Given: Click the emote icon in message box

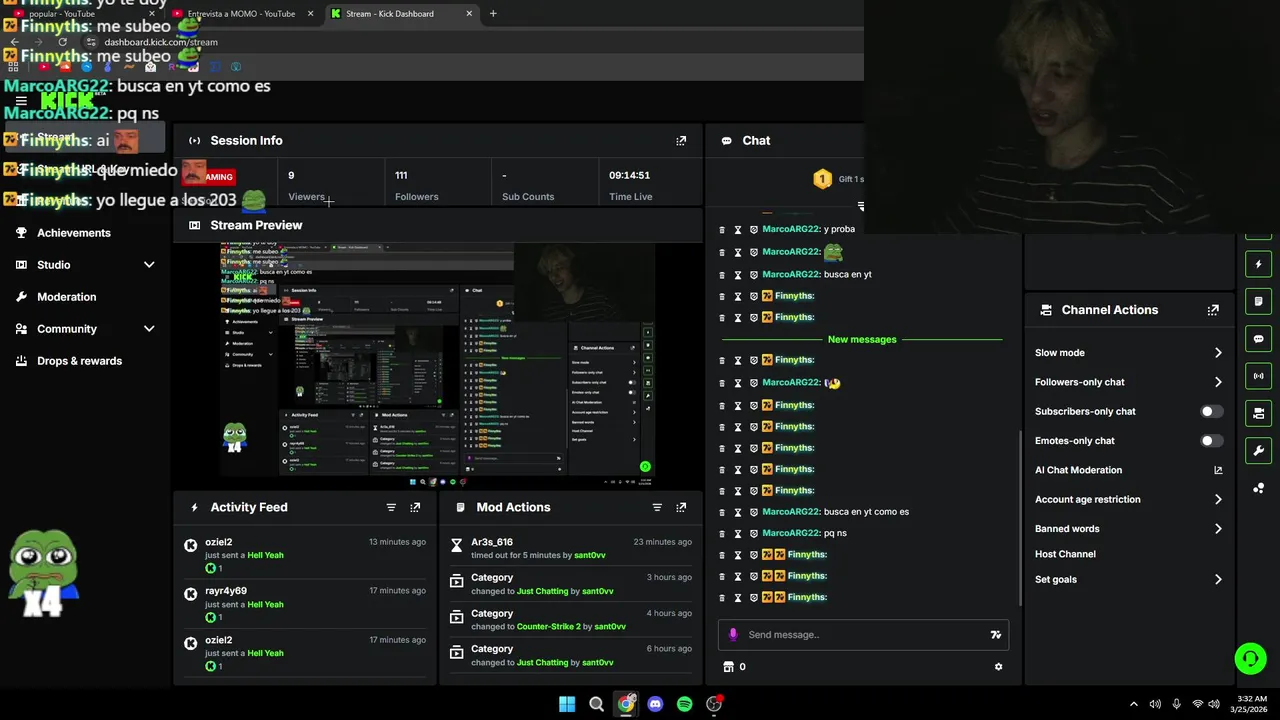Looking at the screenshot, I should pyautogui.click(x=995, y=635).
